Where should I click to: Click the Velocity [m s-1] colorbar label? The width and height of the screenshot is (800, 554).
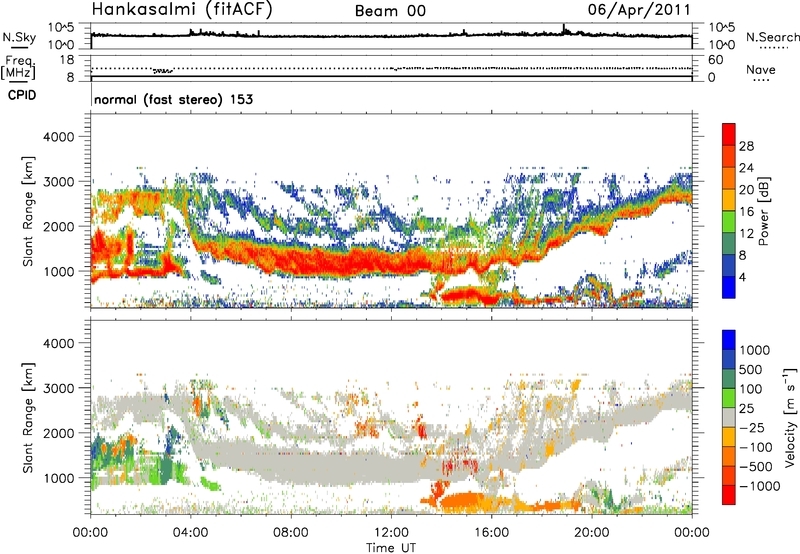[790, 417]
